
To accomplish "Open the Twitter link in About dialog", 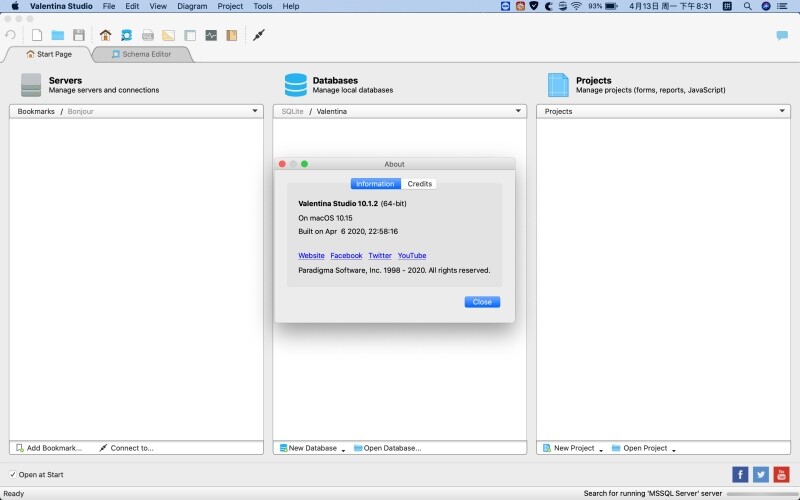I will coord(380,256).
